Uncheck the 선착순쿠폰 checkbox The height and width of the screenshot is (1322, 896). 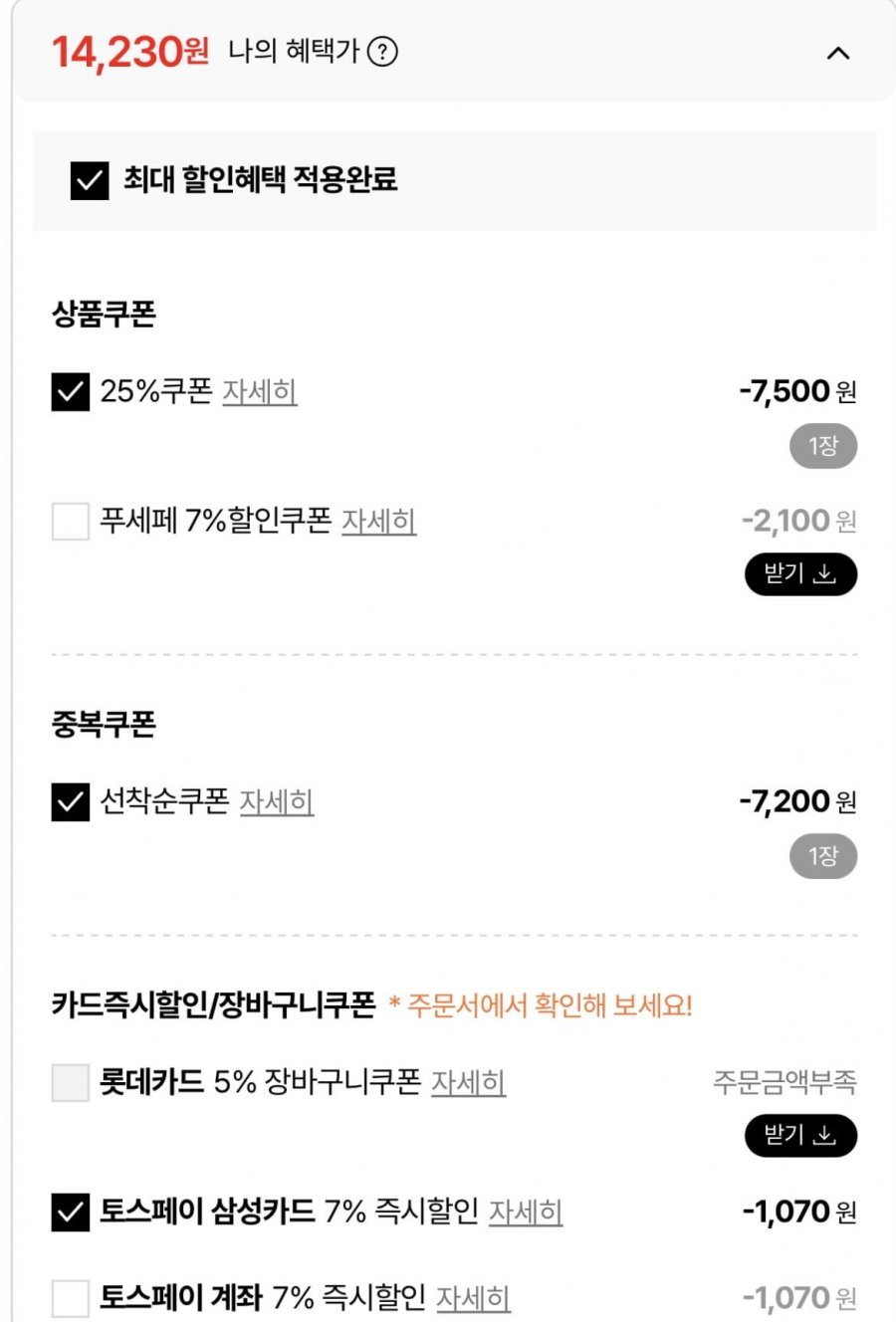click(70, 801)
